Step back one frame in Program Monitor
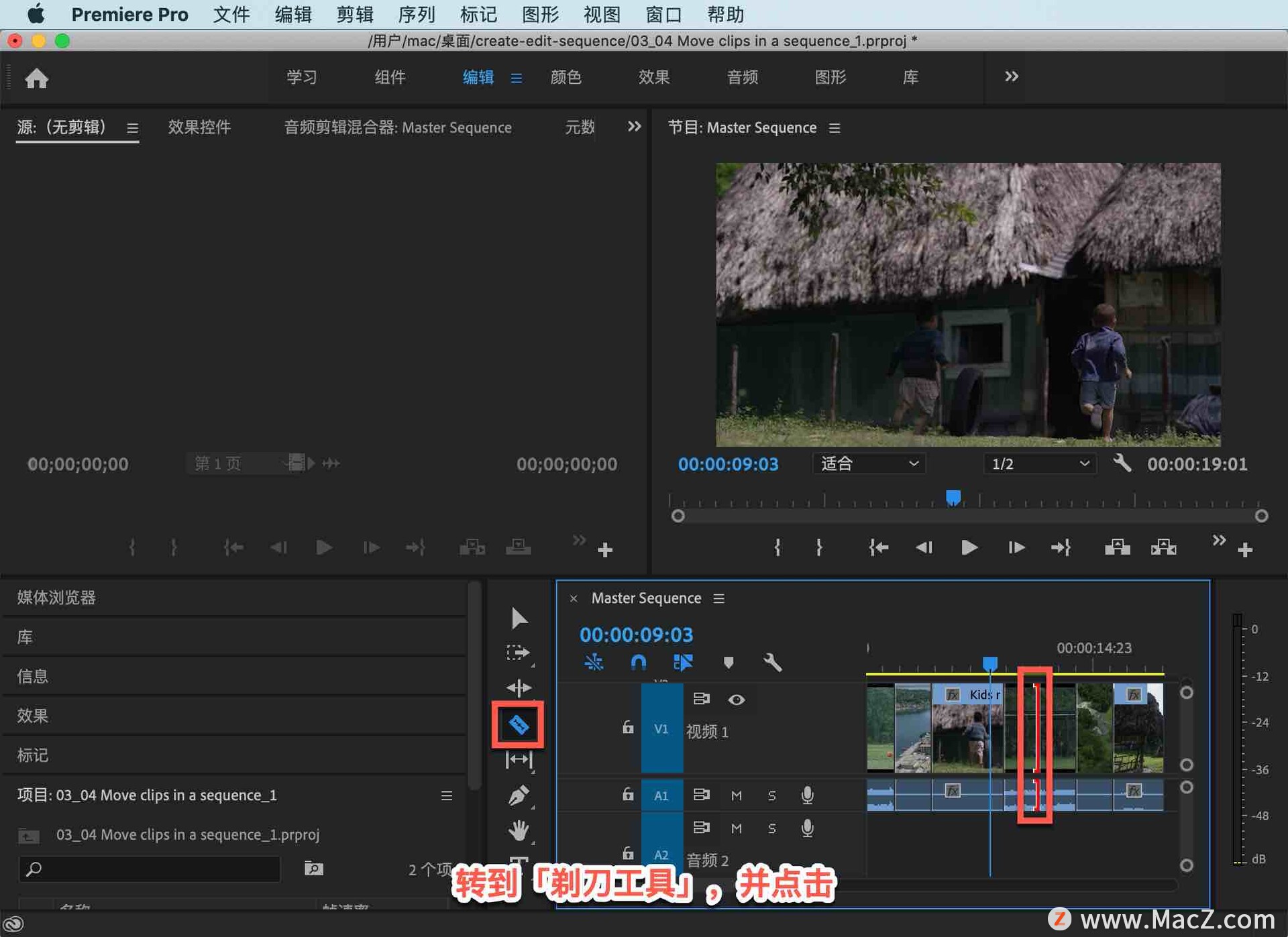Screen dimensions: 1288x937 coord(924,547)
